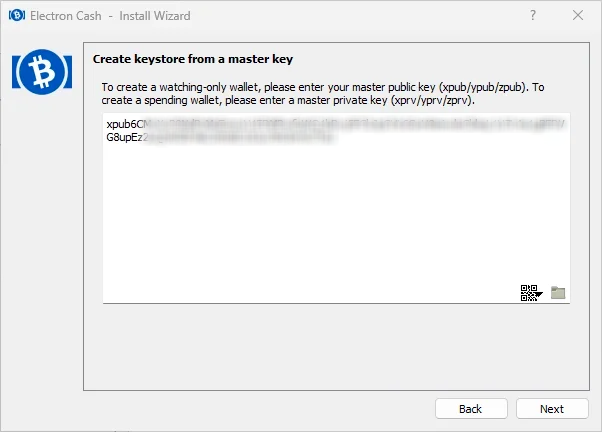602x432 pixels.
Task: Open the question mark help button
Action: [x=533, y=15]
